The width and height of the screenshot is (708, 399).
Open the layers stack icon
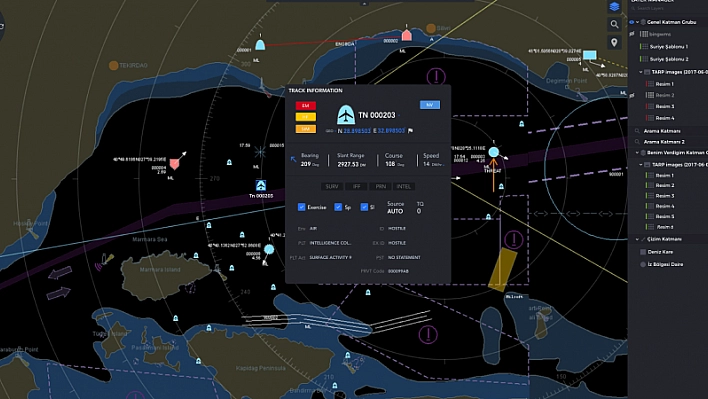point(614,7)
